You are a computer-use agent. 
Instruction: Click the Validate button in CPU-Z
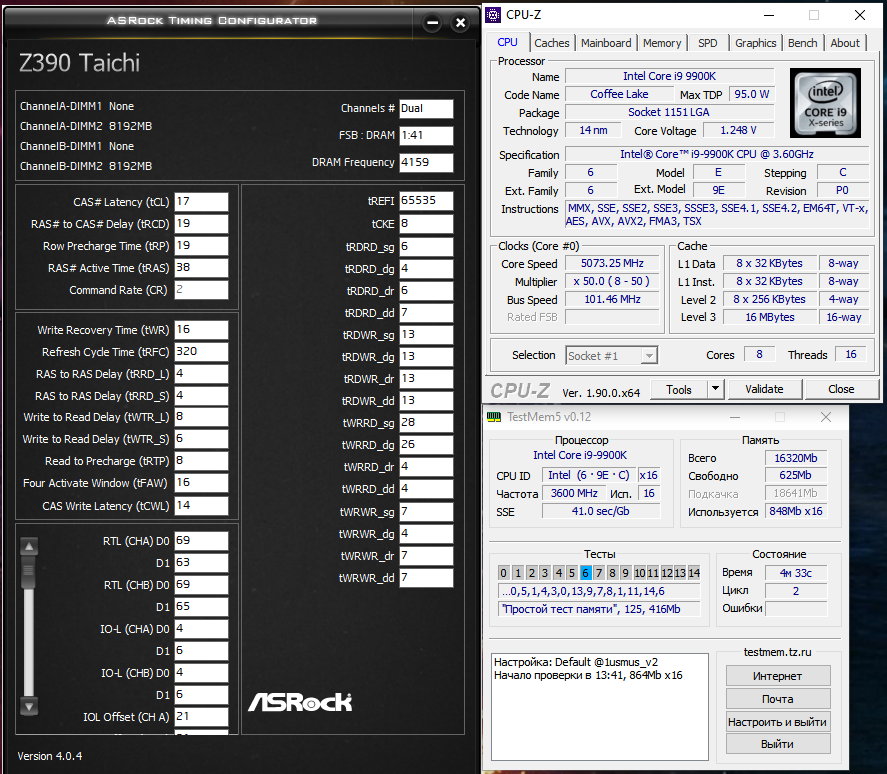(764, 389)
